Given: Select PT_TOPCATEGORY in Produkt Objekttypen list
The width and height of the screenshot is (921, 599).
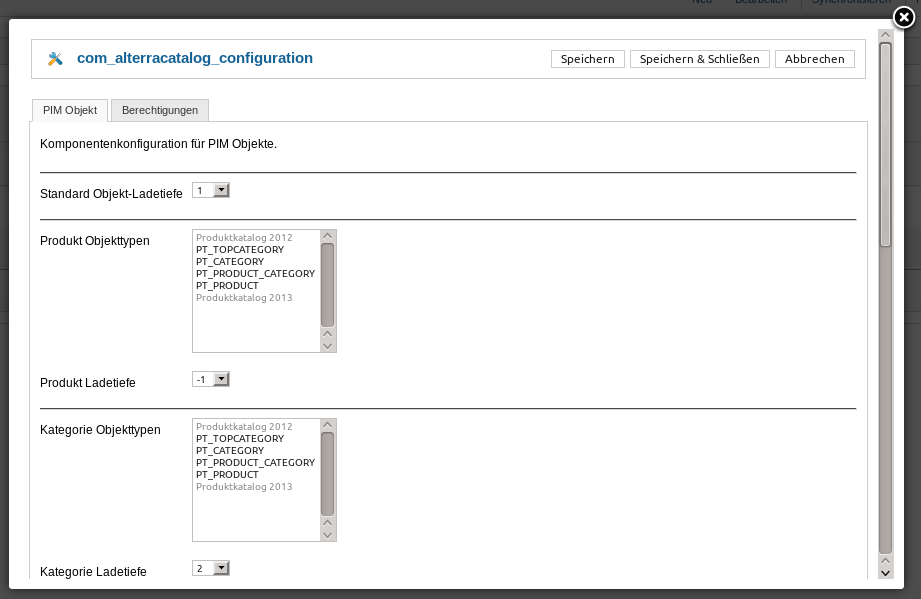Looking at the screenshot, I should pos(240,250).
